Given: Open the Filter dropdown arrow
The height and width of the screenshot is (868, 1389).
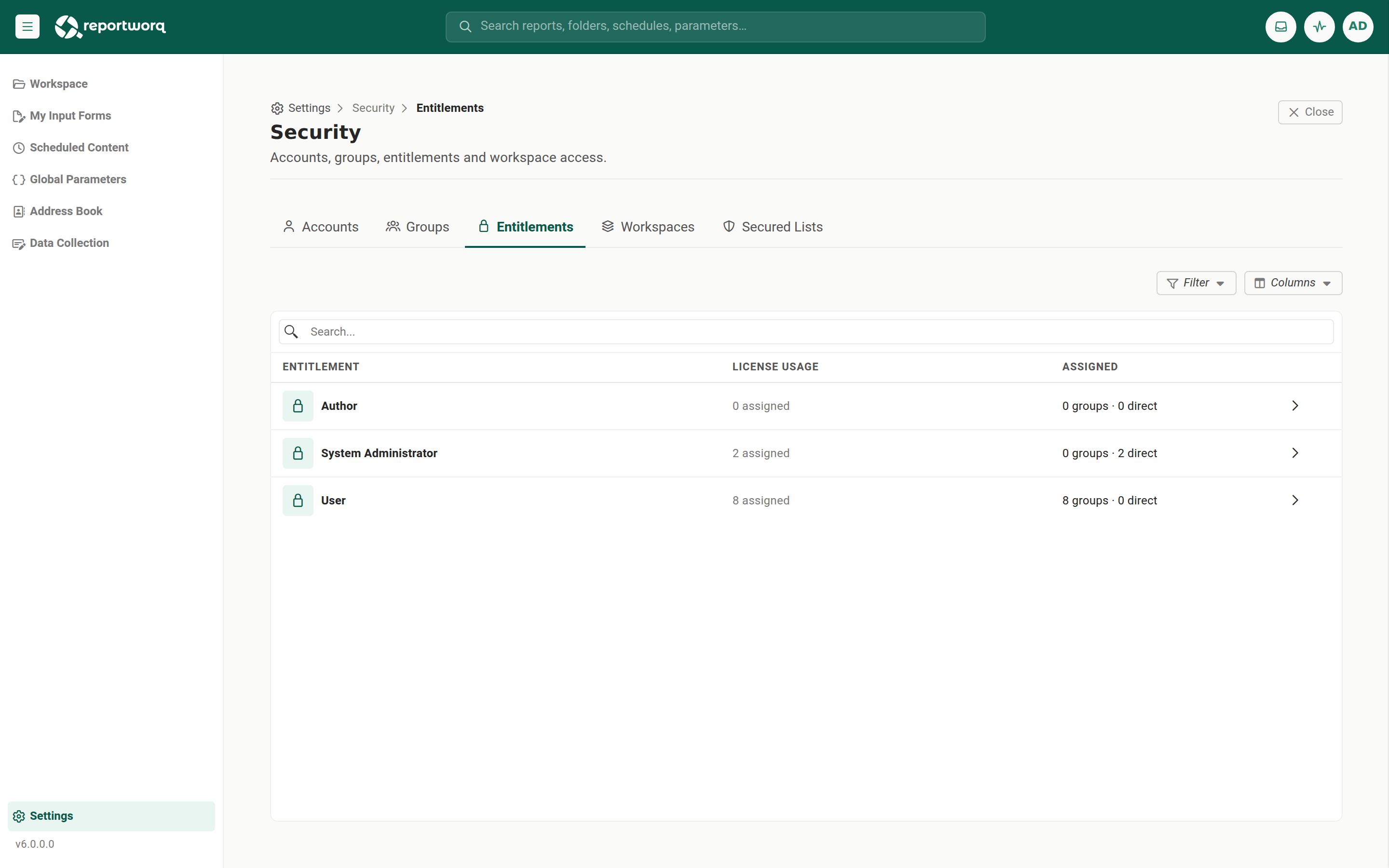Looking at the screenshot, I should (1220, 284).
